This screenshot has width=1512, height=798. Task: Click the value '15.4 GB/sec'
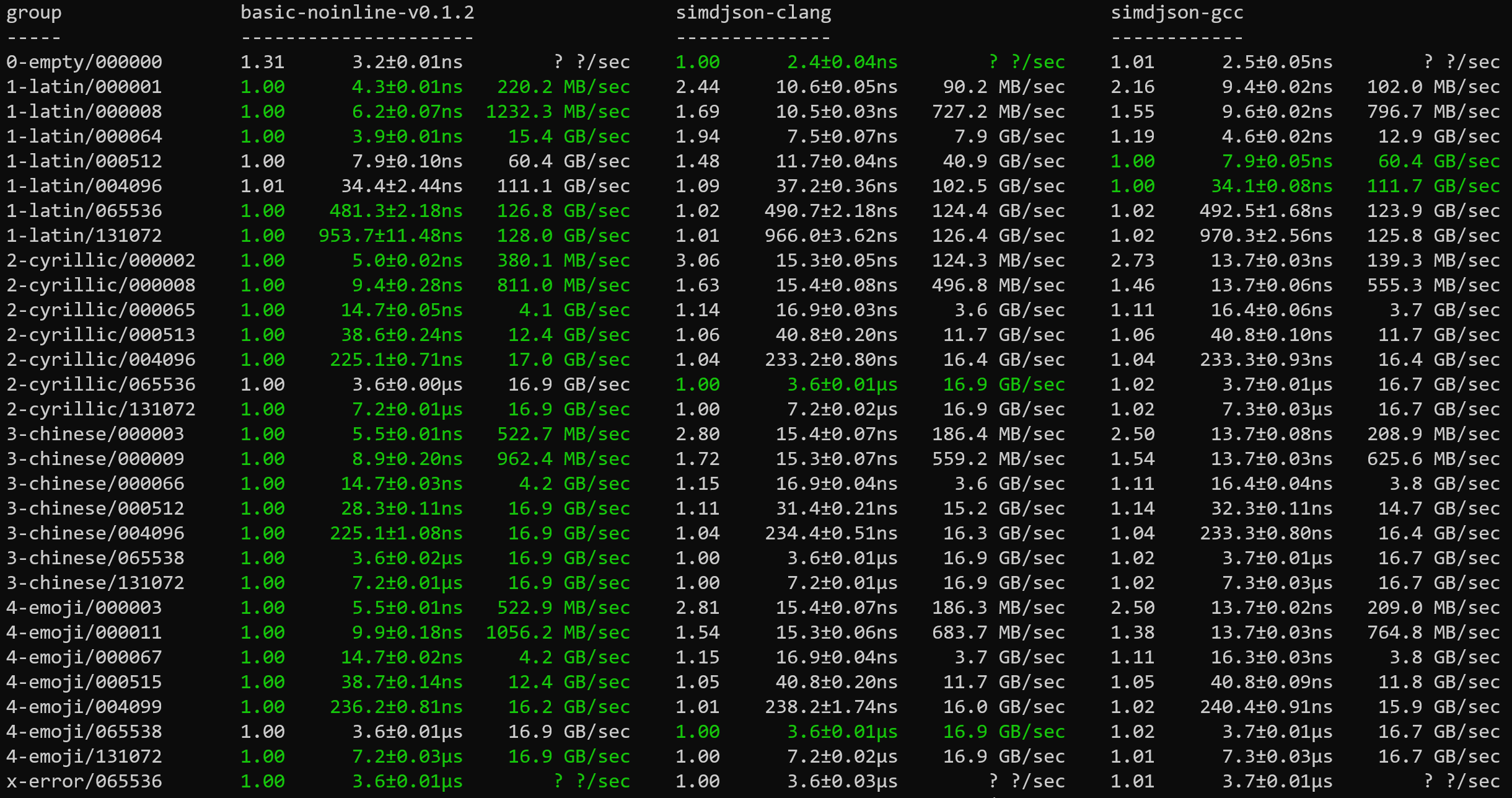[x=569, y=136]
